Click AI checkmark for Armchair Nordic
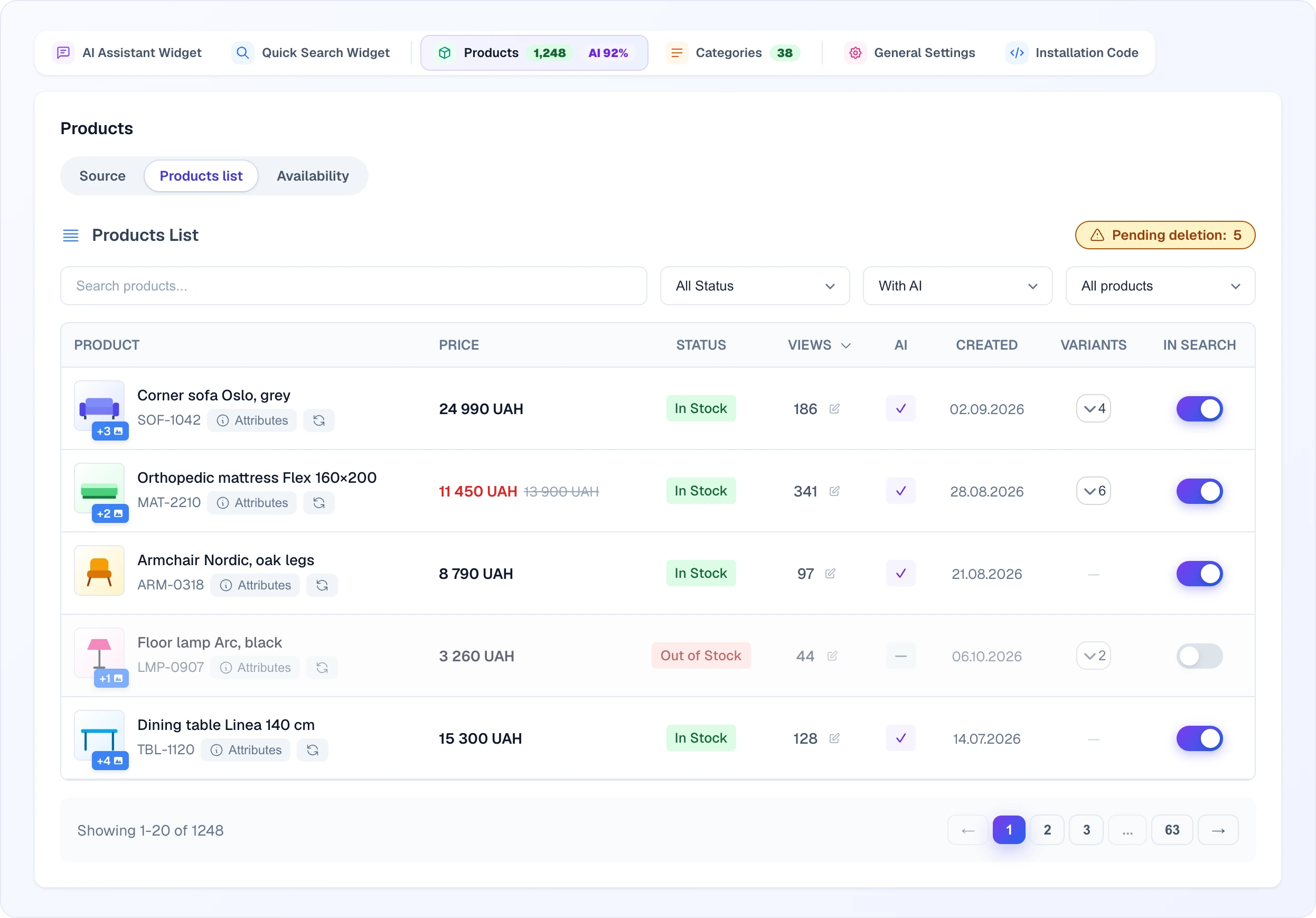The width and height of the screenshot is (1316, 918). pos(901,574)
